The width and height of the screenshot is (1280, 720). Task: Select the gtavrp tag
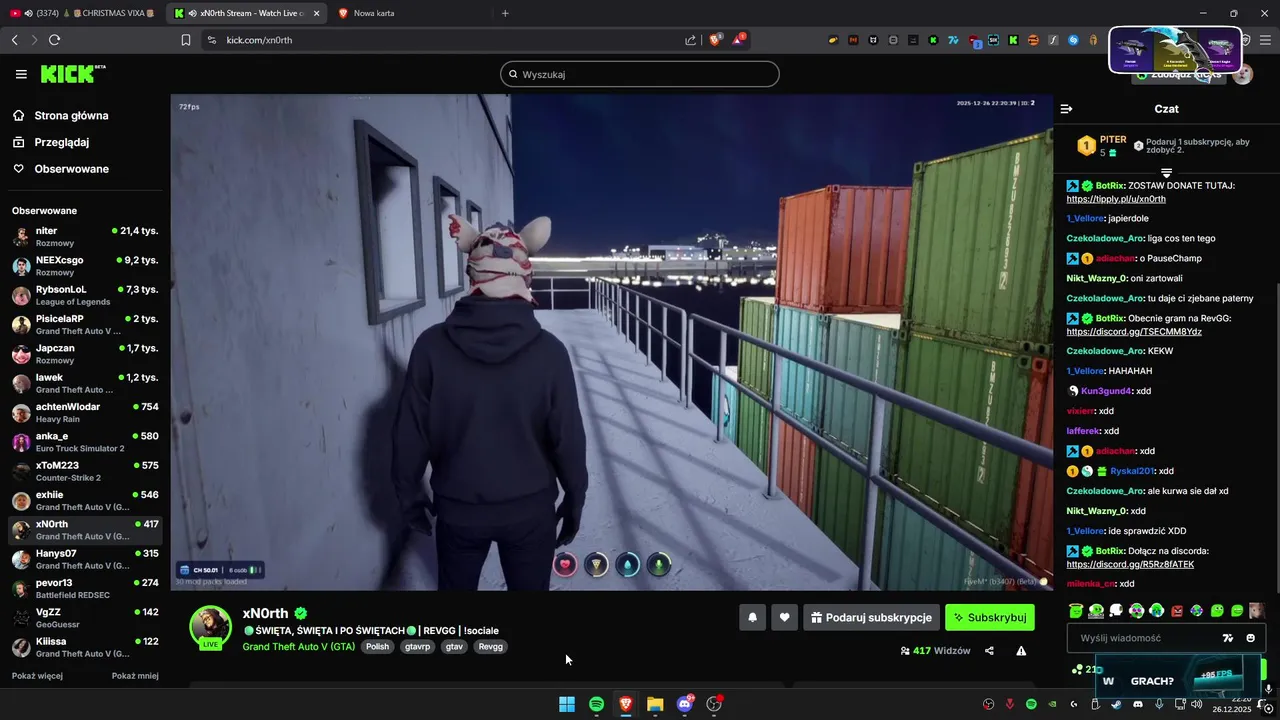click(418, 647)
